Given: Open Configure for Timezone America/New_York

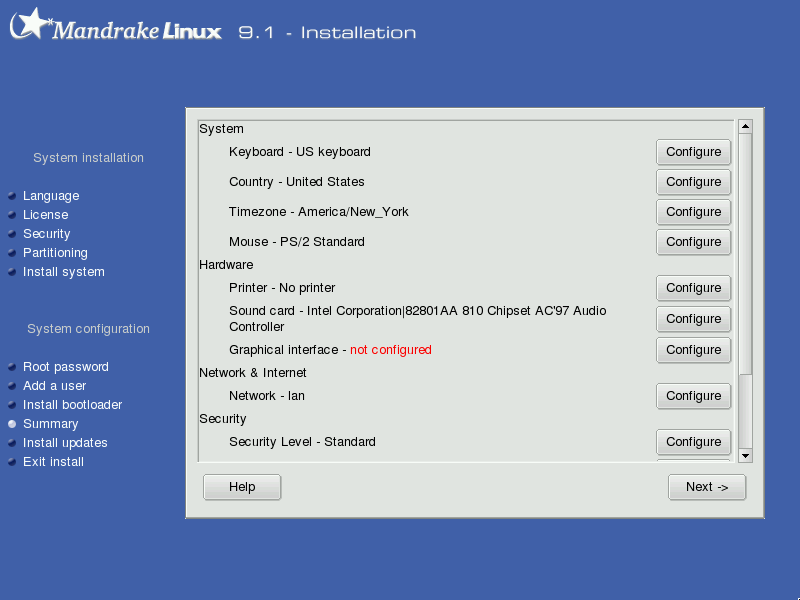Looking at the screenshot, I should [x=693, y=212].
